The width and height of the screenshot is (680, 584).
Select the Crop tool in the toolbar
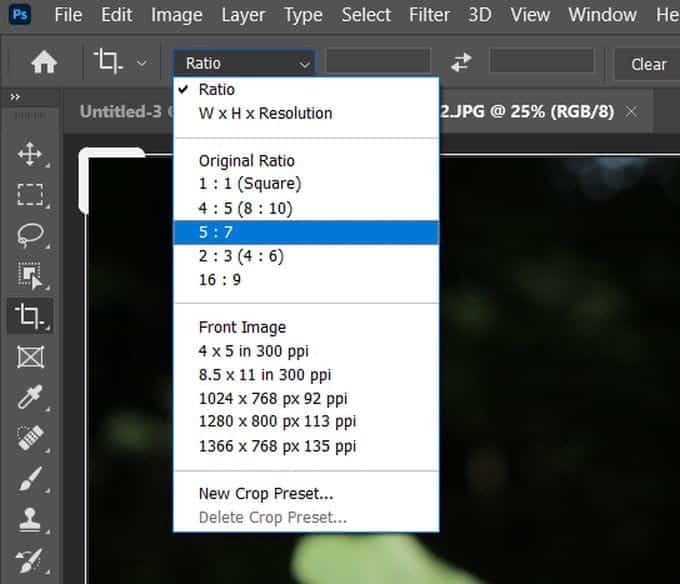click(30, 316)
